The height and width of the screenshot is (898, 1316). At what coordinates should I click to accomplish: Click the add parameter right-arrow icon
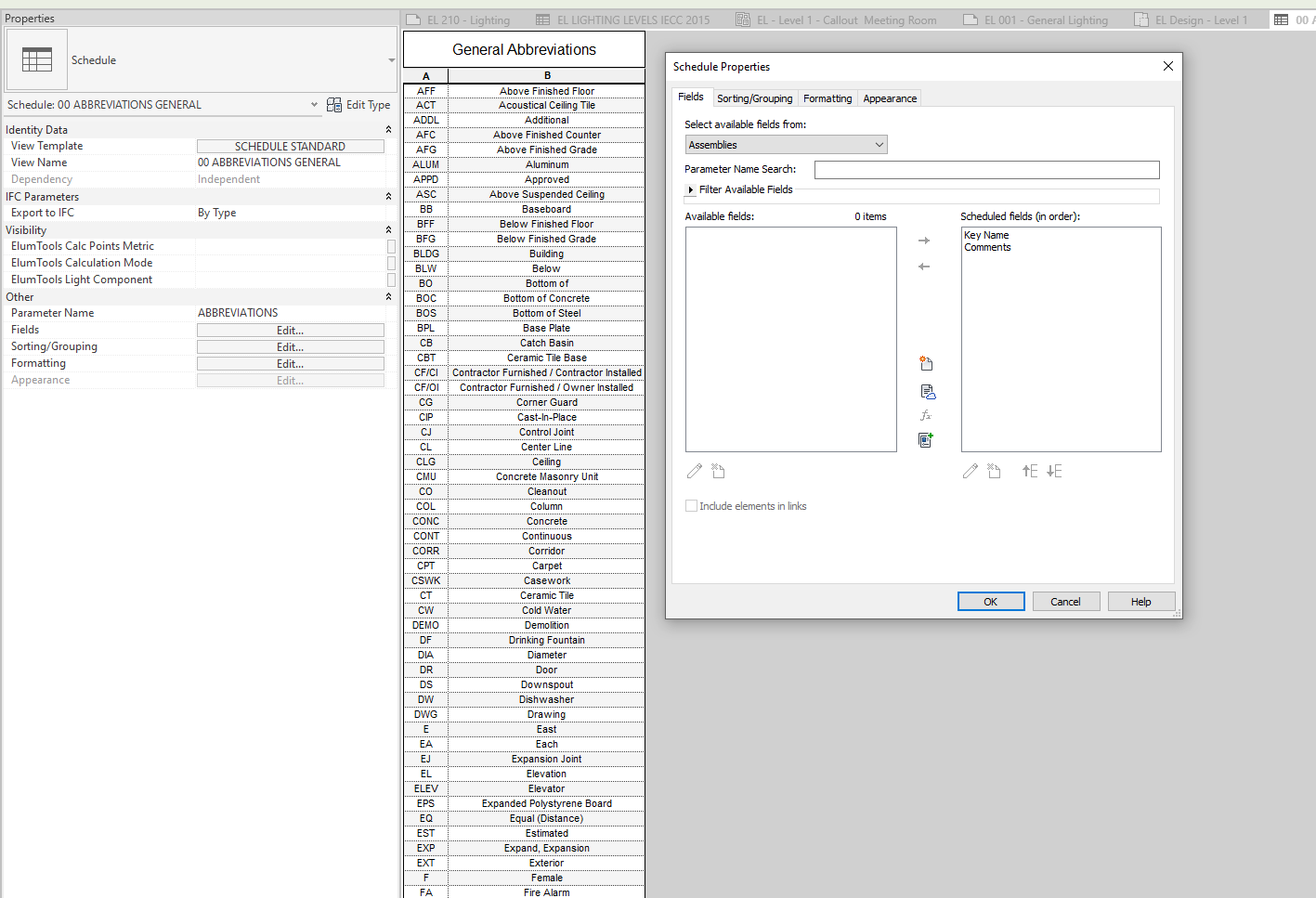point(924,241)
